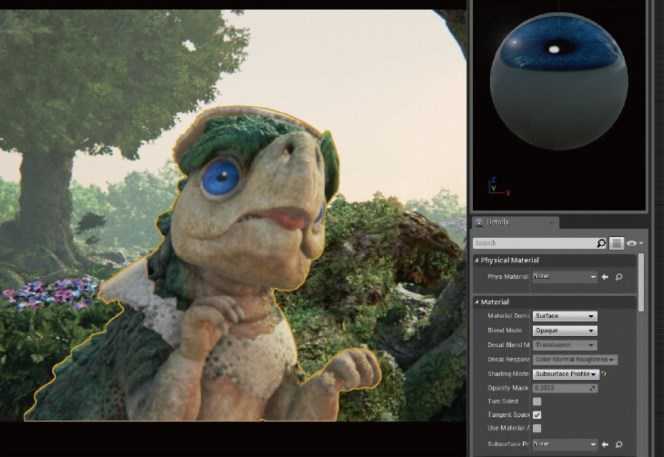
Task: Browse to Phys Material asset magnifier
Action: (619, 277)
